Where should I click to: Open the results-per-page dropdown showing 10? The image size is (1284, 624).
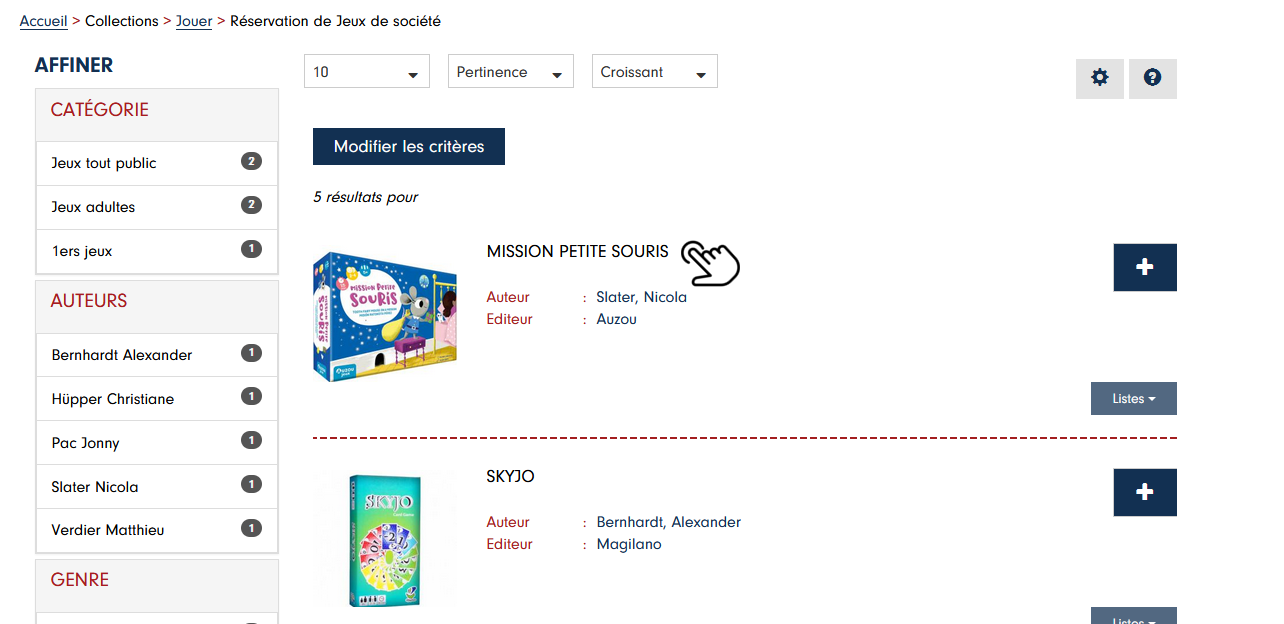pyautogui.click(x=366, y=71)
